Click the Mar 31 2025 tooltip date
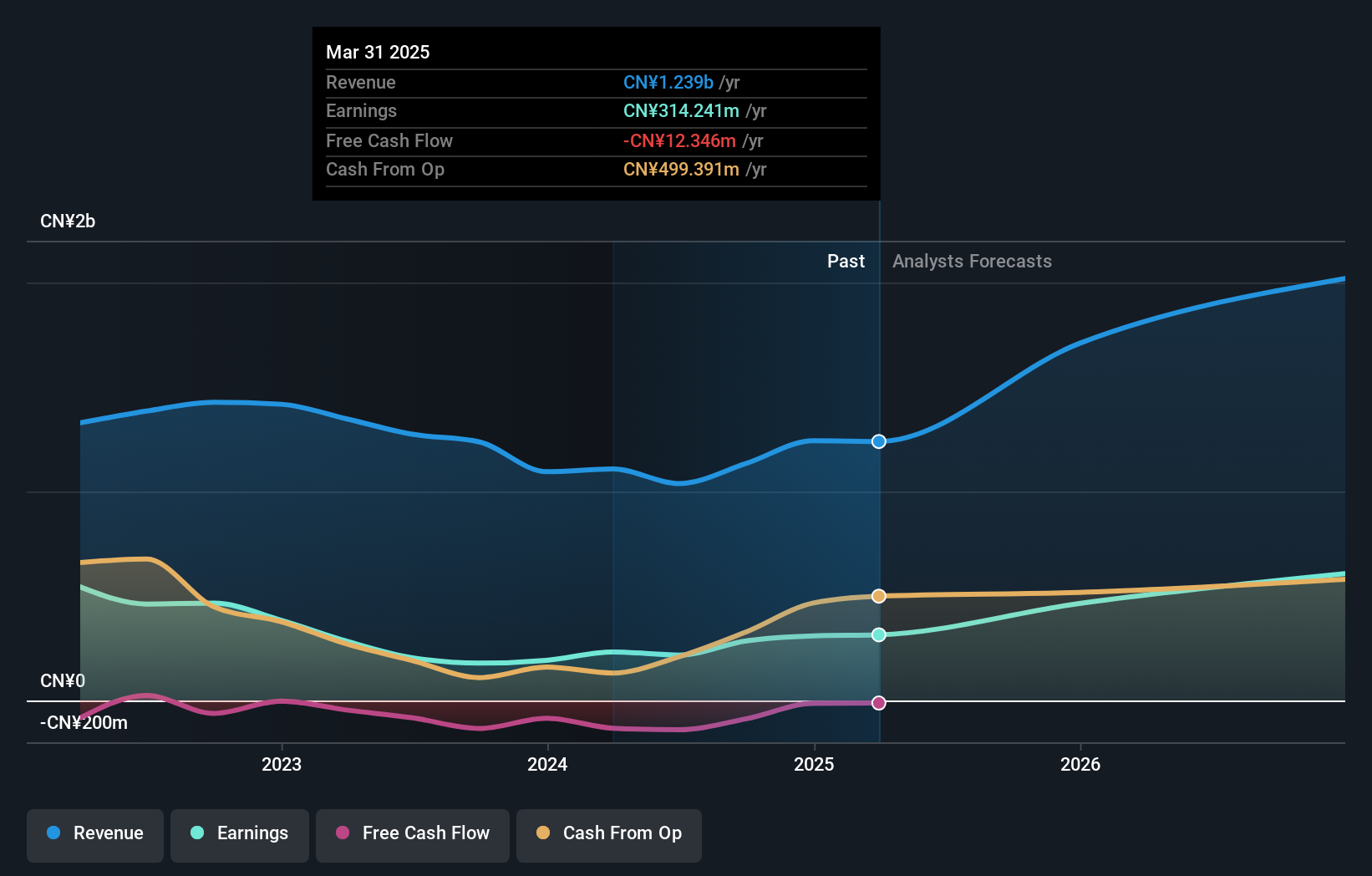Viewport: 1372px width, 876px height. pyautogui.click(x=378, y=52)
